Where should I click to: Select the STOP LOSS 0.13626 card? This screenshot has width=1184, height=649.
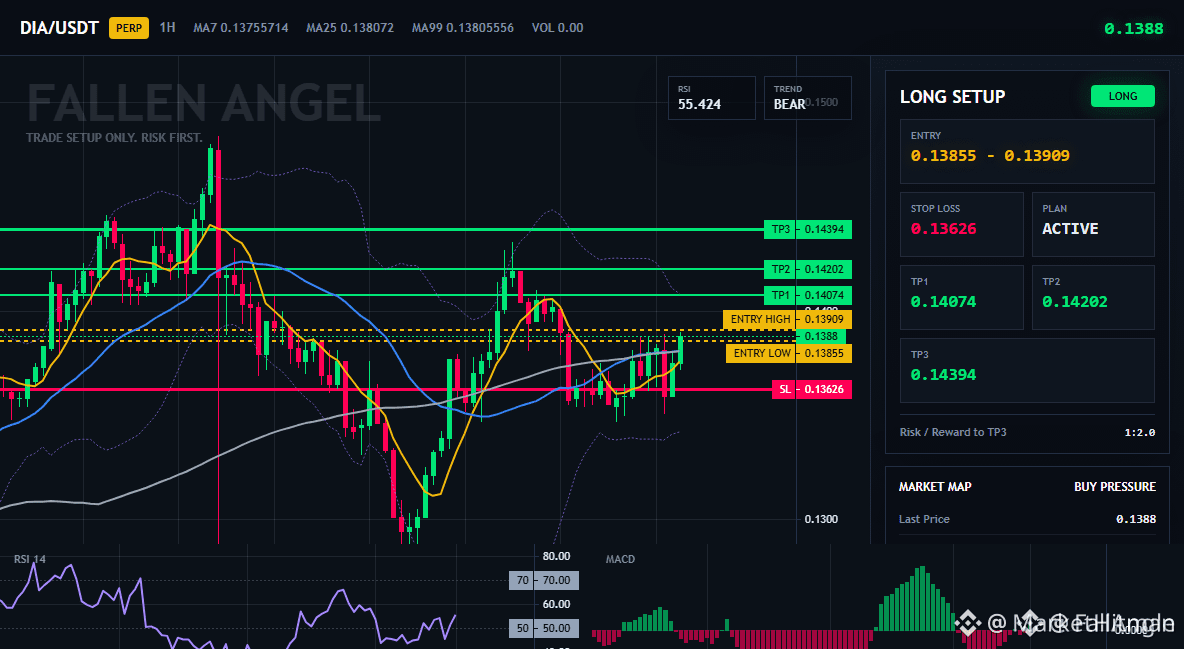(961, 224)
